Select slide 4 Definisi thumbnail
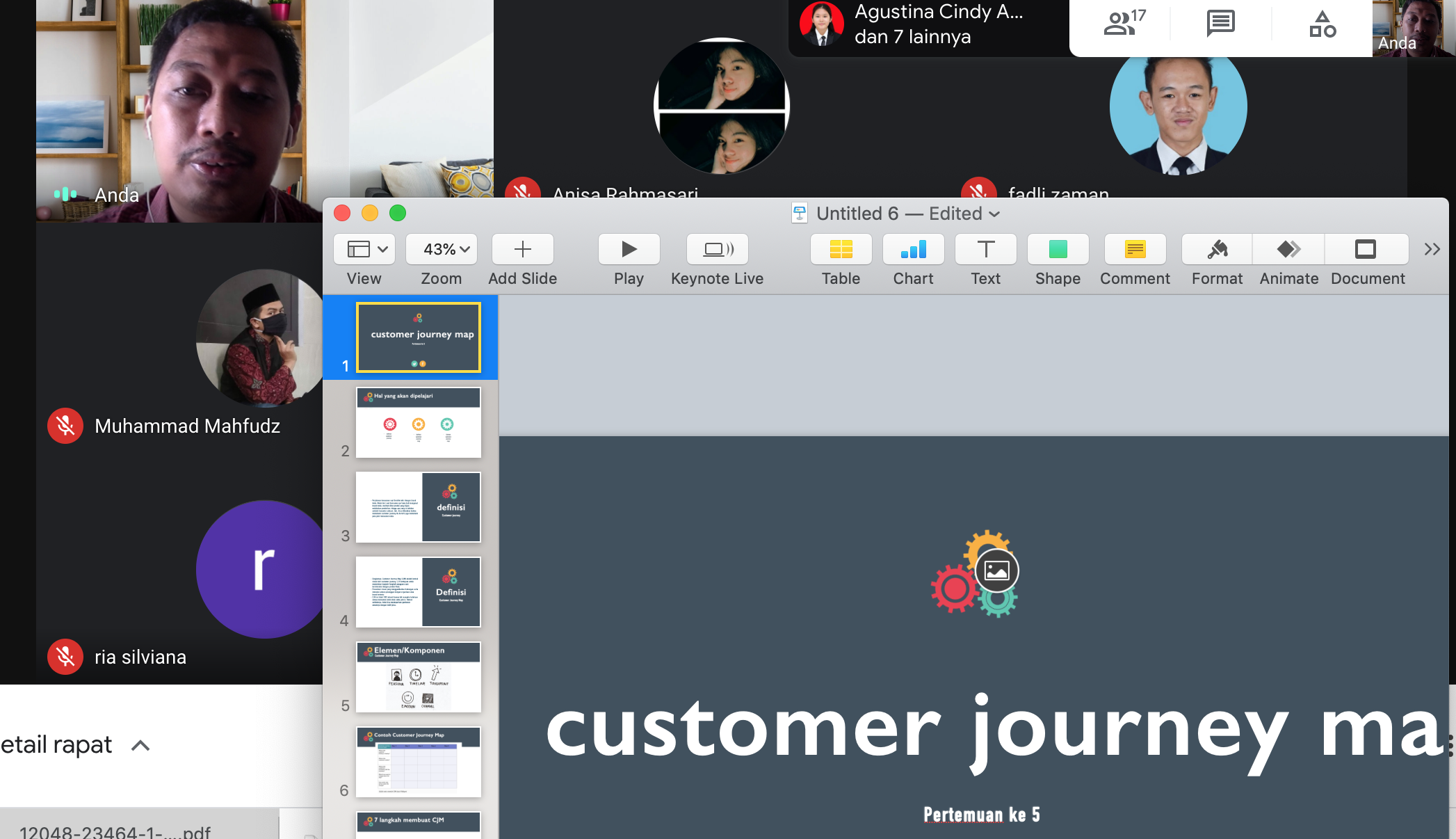The image size is (1456, 839). click(419, 592)
